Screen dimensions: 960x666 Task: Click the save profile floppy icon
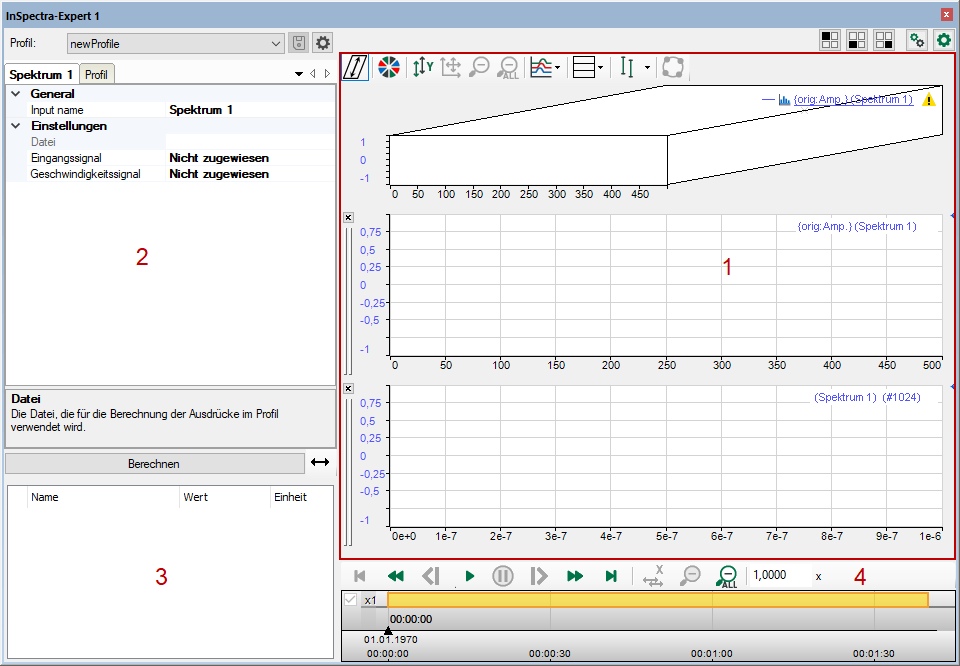point(299,43)
